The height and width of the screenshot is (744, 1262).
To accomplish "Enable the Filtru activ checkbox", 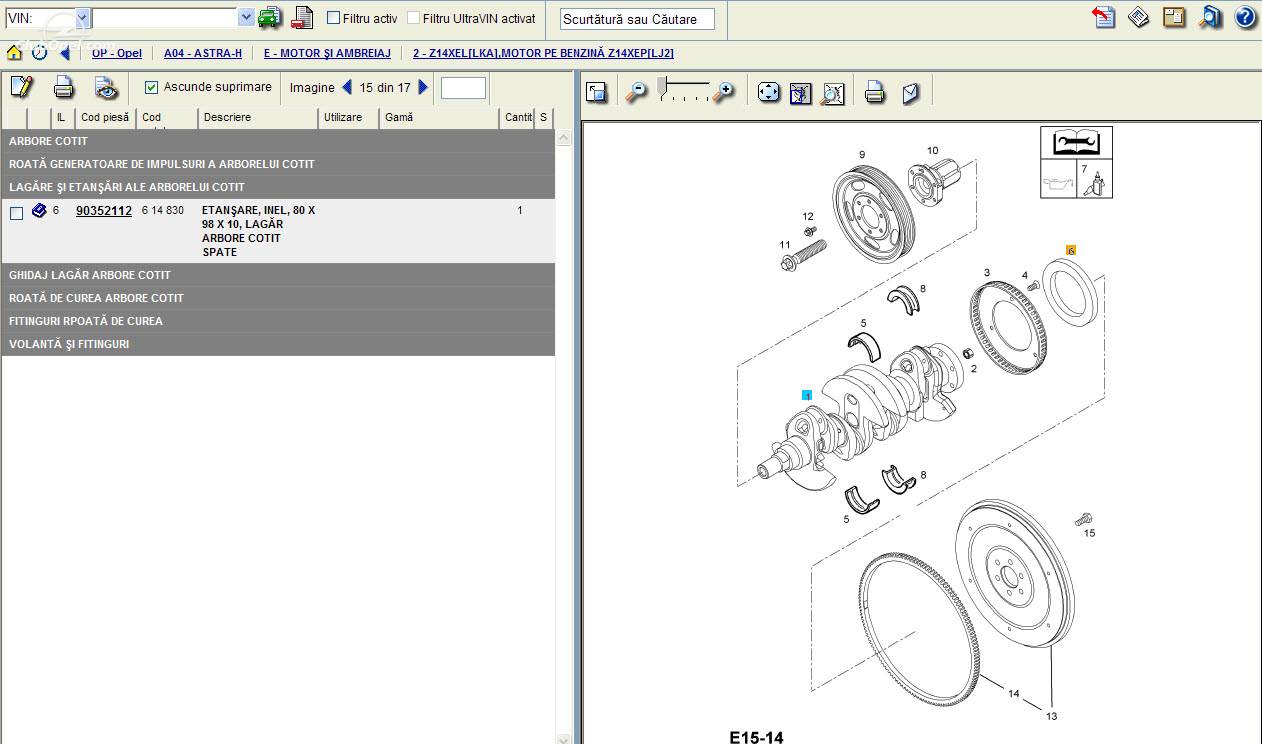I will coord(334,18).
